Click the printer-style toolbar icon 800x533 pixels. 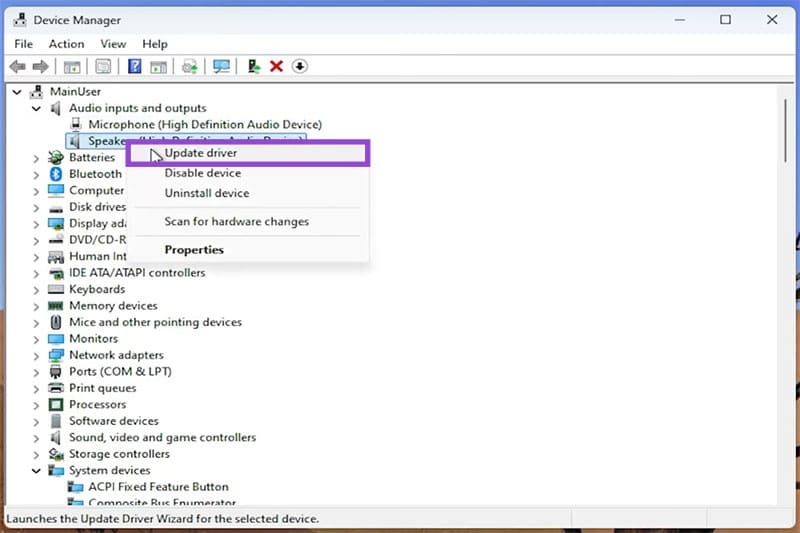point(189,67)
